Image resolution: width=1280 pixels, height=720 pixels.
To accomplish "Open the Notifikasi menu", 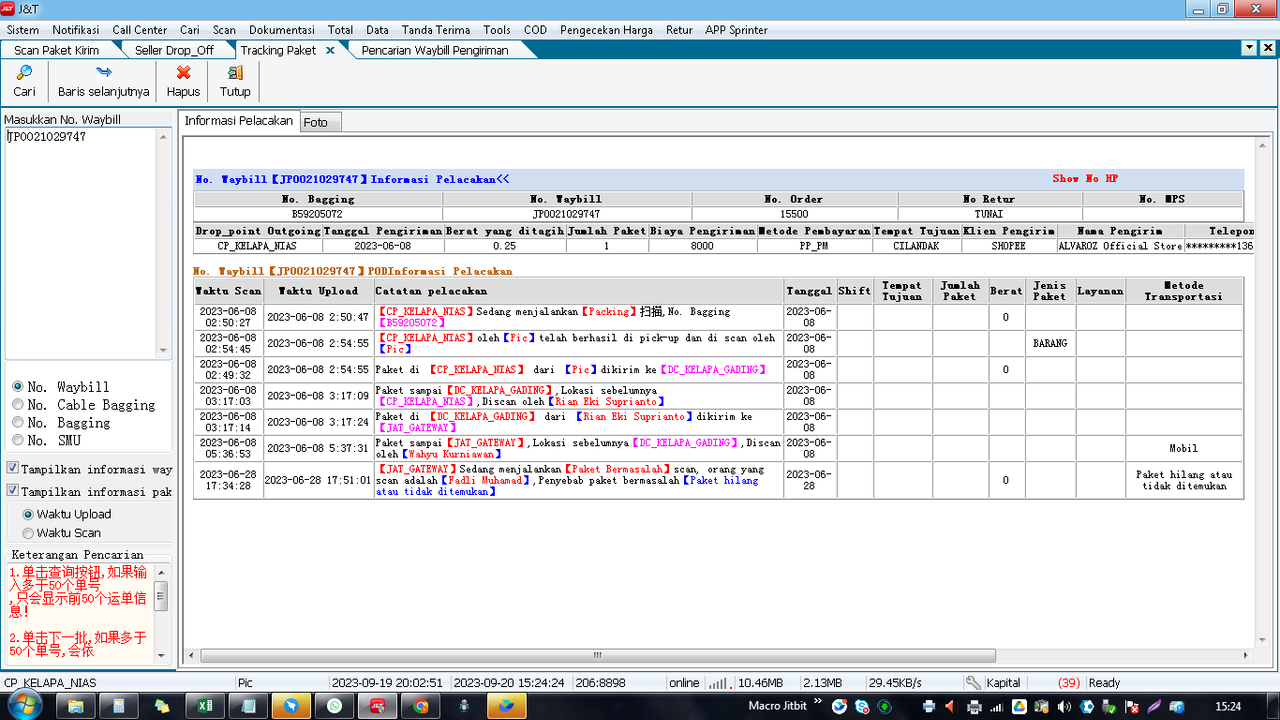I will (76, 30).
